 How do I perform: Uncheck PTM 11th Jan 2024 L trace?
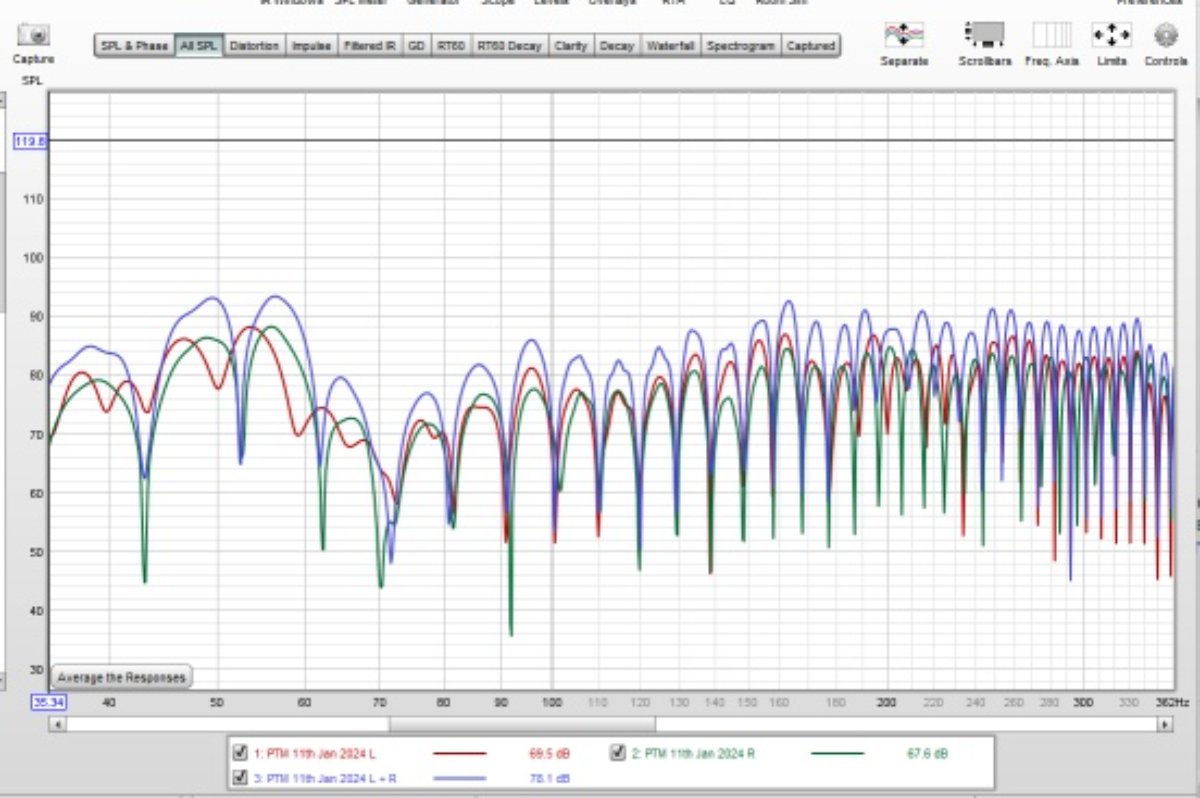(239, 753)
